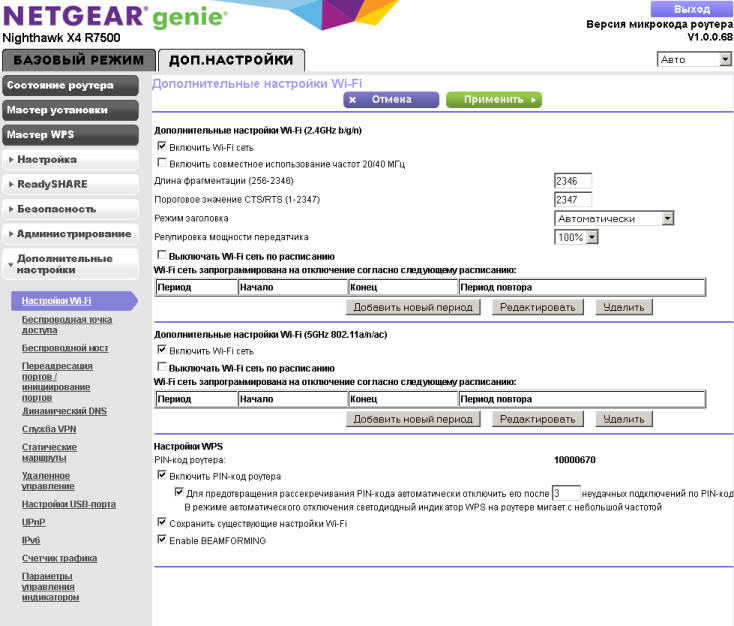Open Счетчик трафика link
This screenshot has height=626, width=734.
tap(59, 558)
